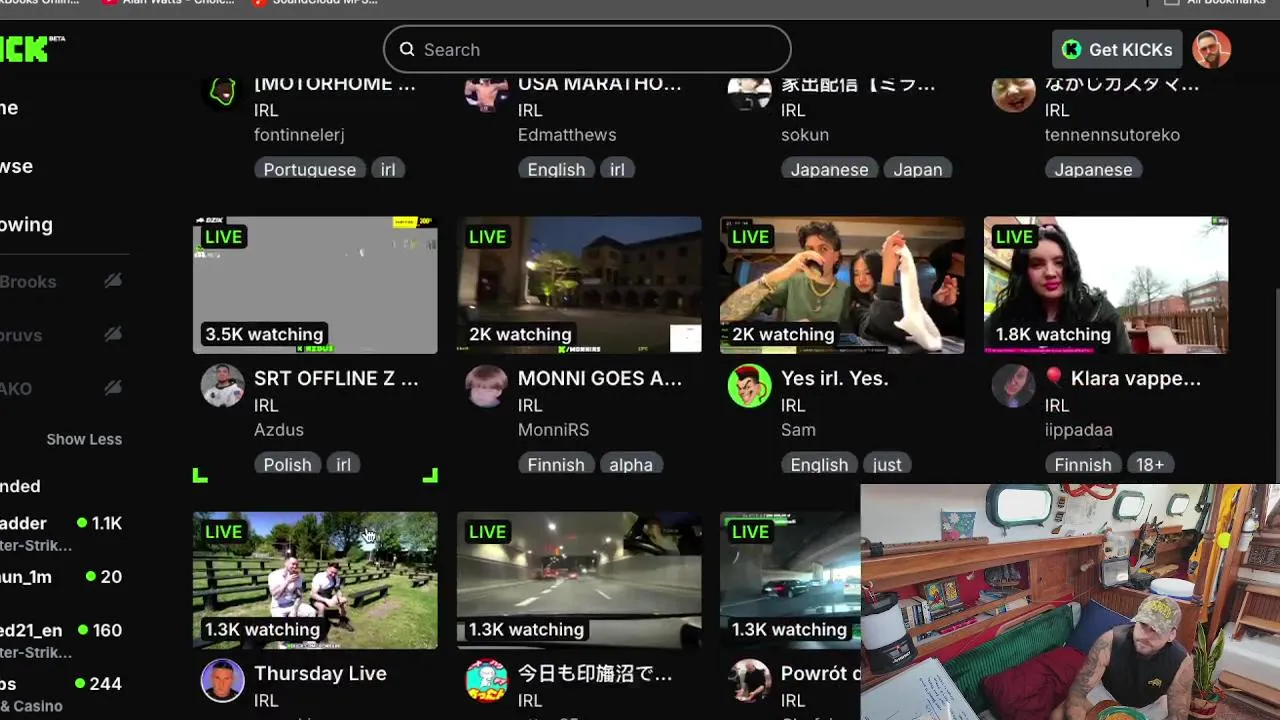Select the Japanese tag under tennennsutoreko
The height and width of the screenshot is (720, 1280).
[1093, 169]
